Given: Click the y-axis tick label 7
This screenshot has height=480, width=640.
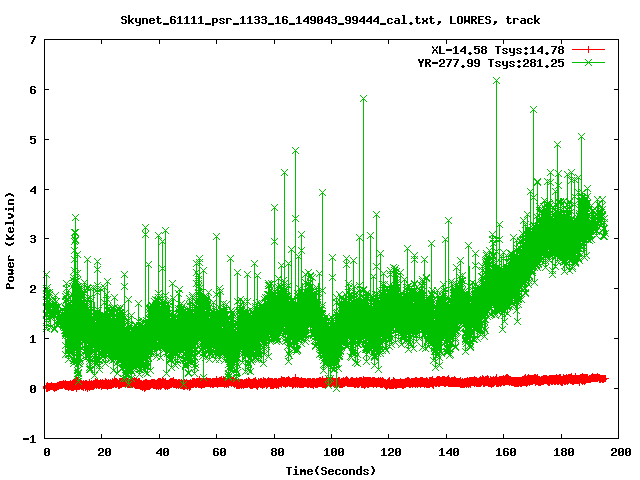Looking at the screenshot, I should [32, 40].
